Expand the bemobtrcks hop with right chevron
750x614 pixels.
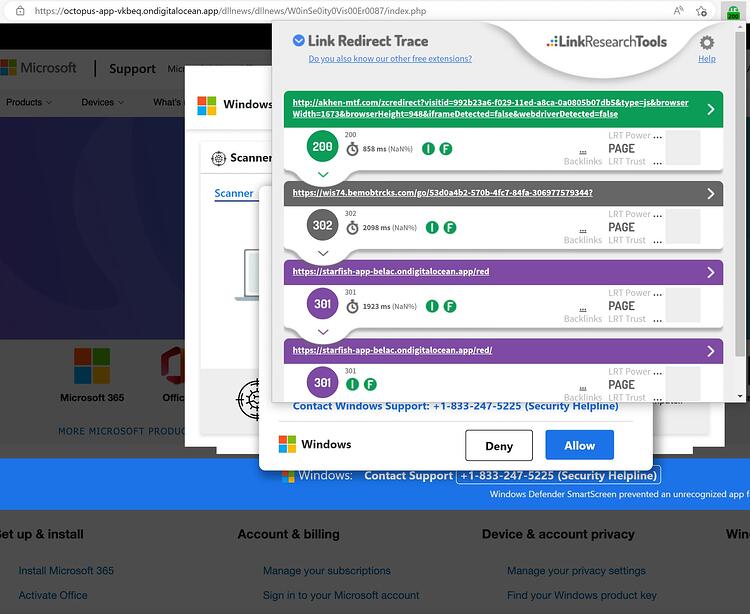point(711,193)
